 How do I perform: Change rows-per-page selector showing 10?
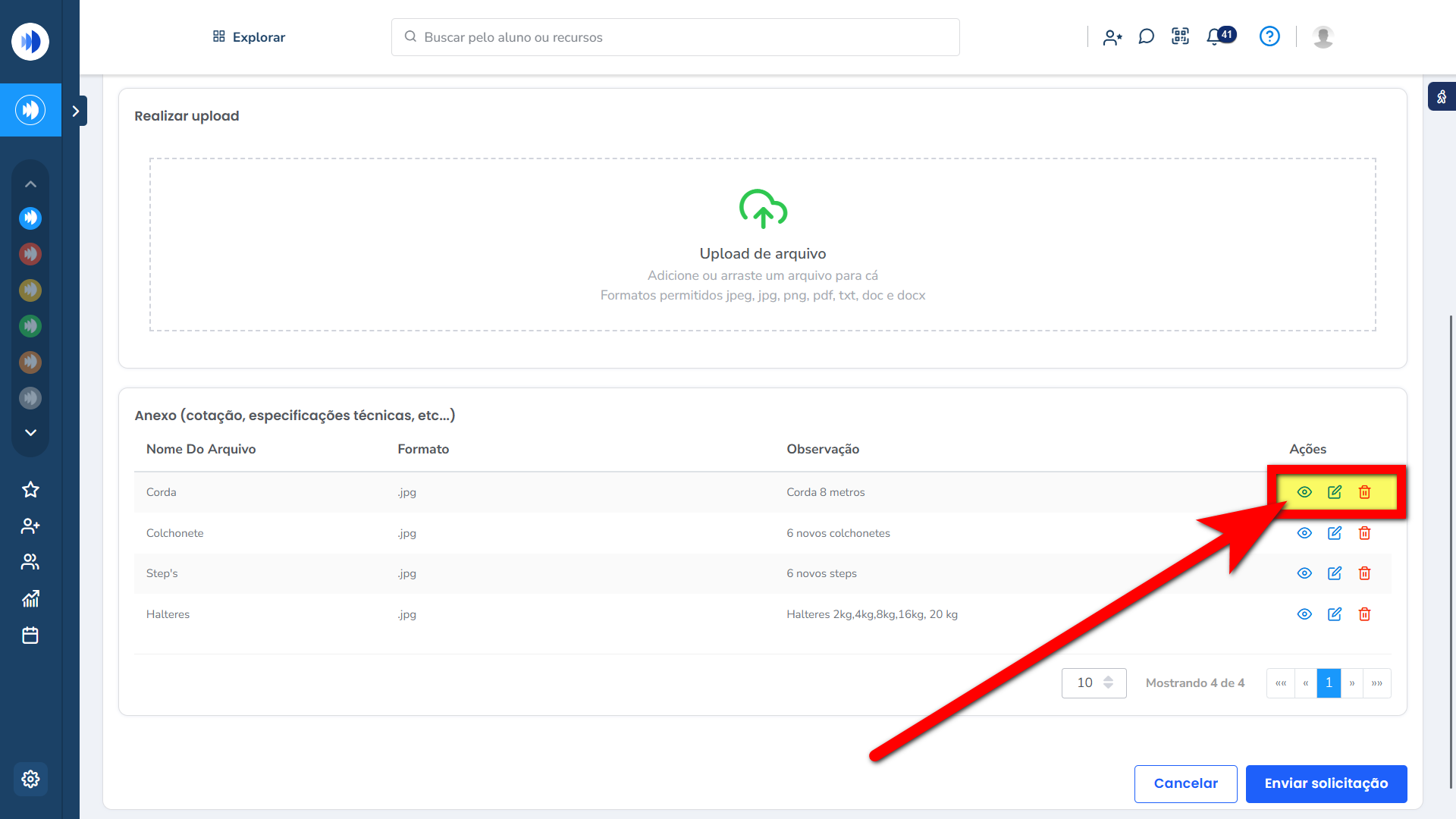[1094, 682]
